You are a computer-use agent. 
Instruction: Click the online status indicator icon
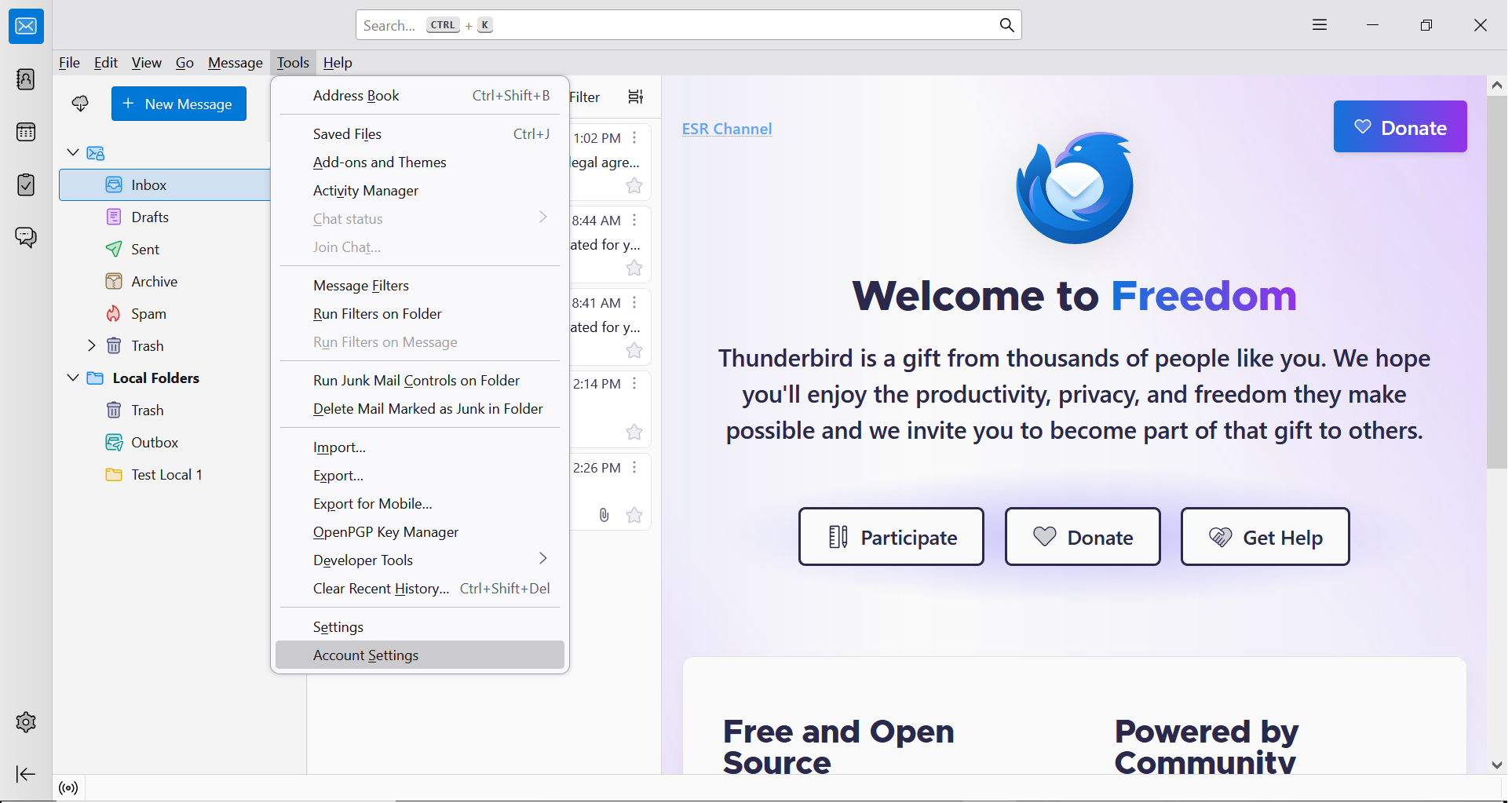click(68, 788)
